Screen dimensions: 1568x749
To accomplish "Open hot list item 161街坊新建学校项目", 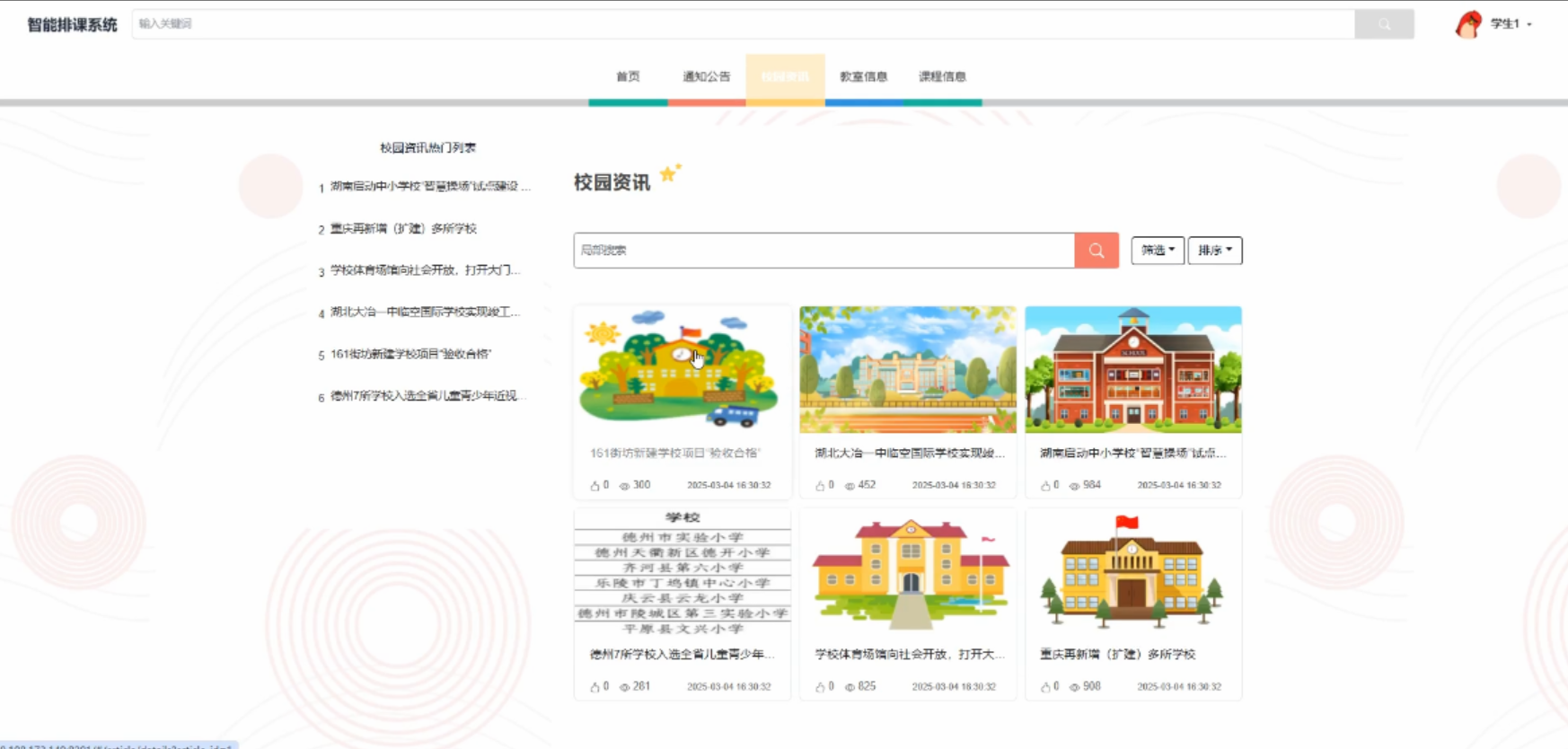I will tap(410, 354).
